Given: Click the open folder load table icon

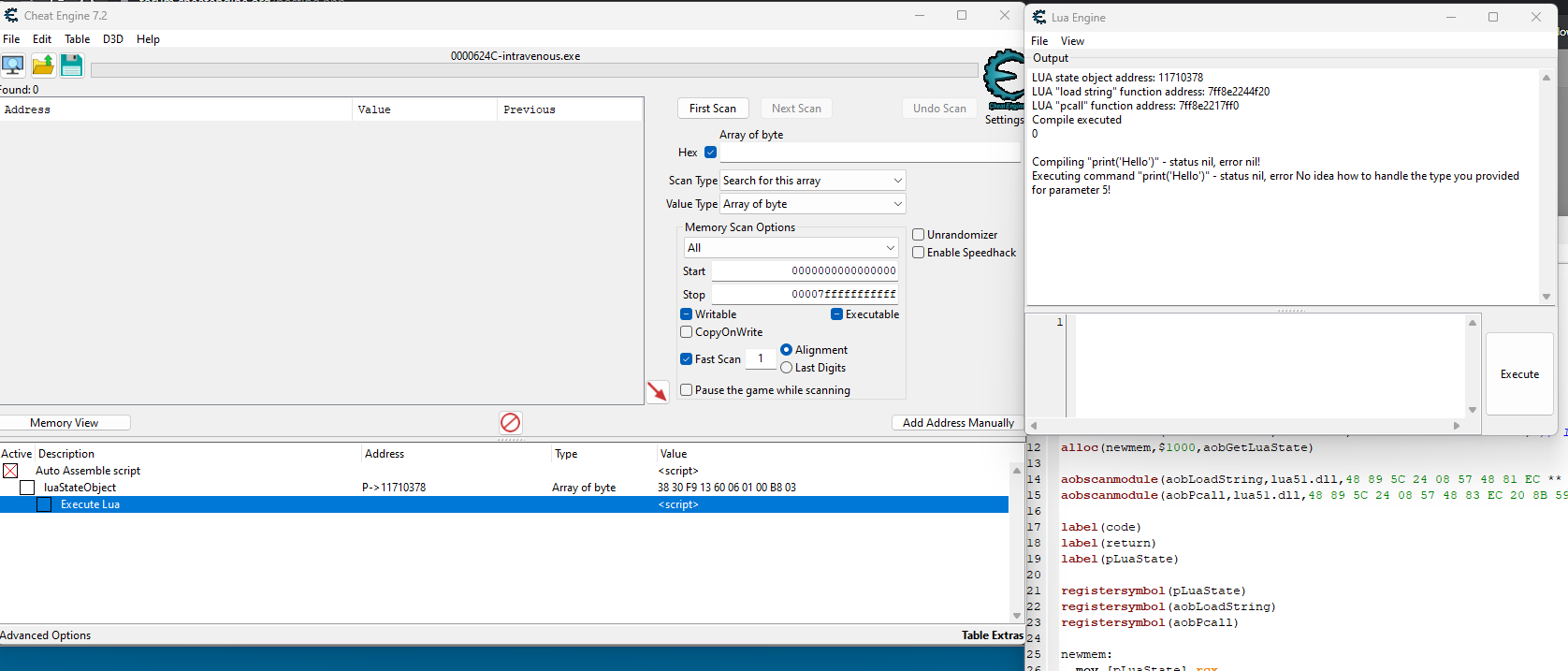Looking at the screenshot, I should click(43, 65).
